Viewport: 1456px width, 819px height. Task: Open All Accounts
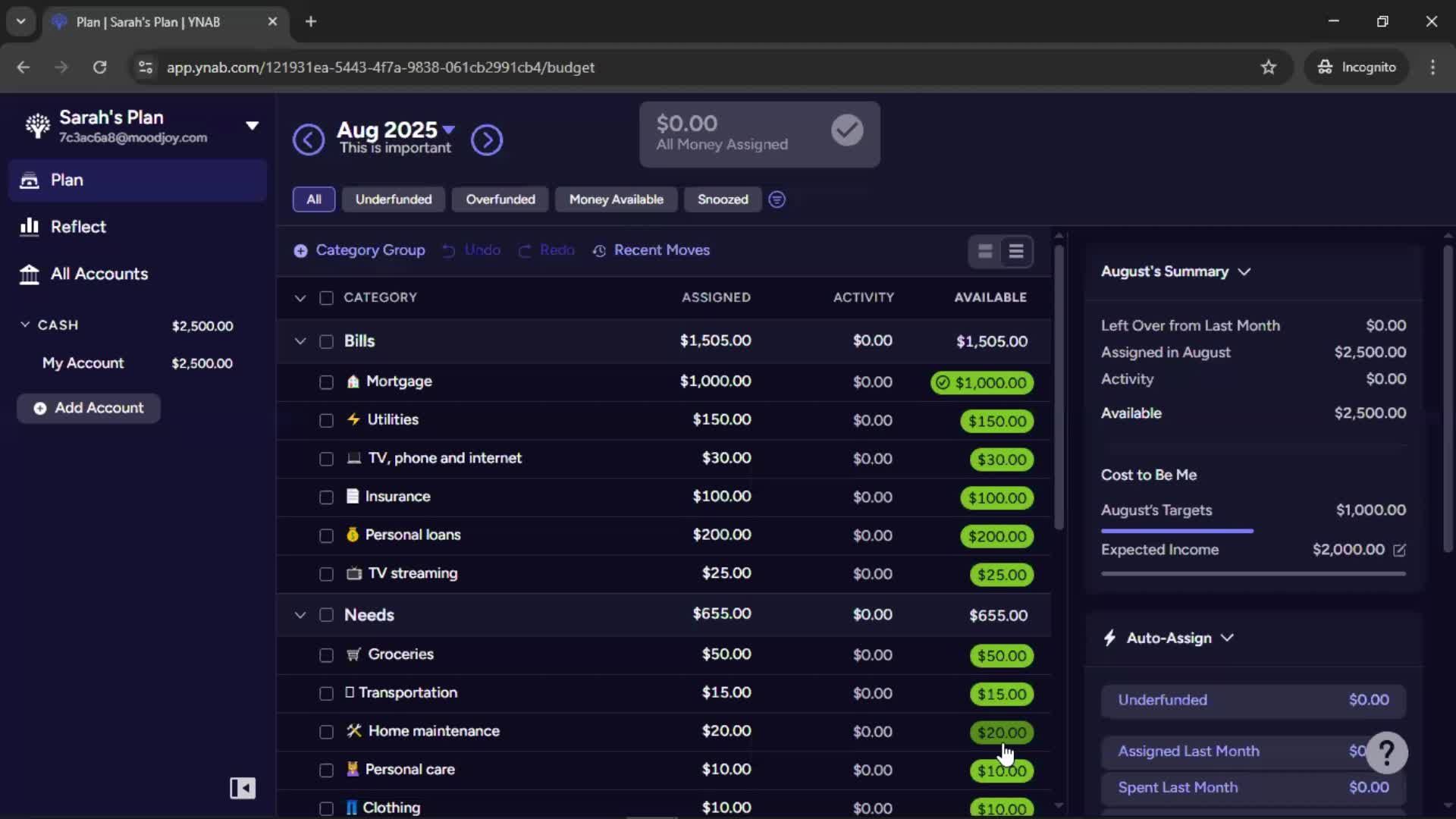click(x=137, y=274)
